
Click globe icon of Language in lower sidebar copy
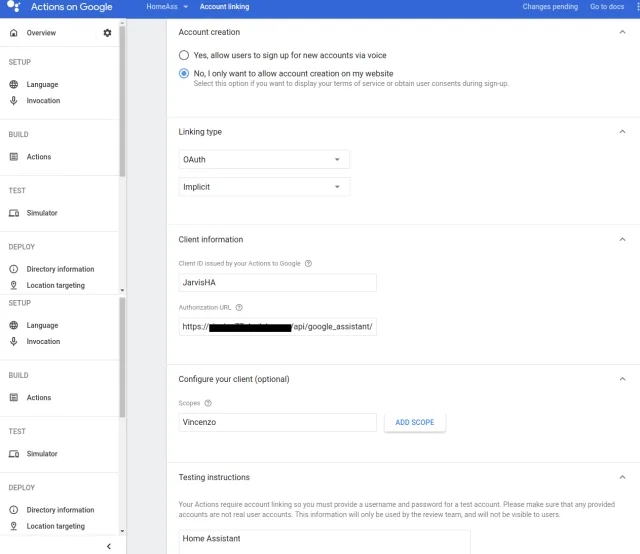[x=13, y=325]
